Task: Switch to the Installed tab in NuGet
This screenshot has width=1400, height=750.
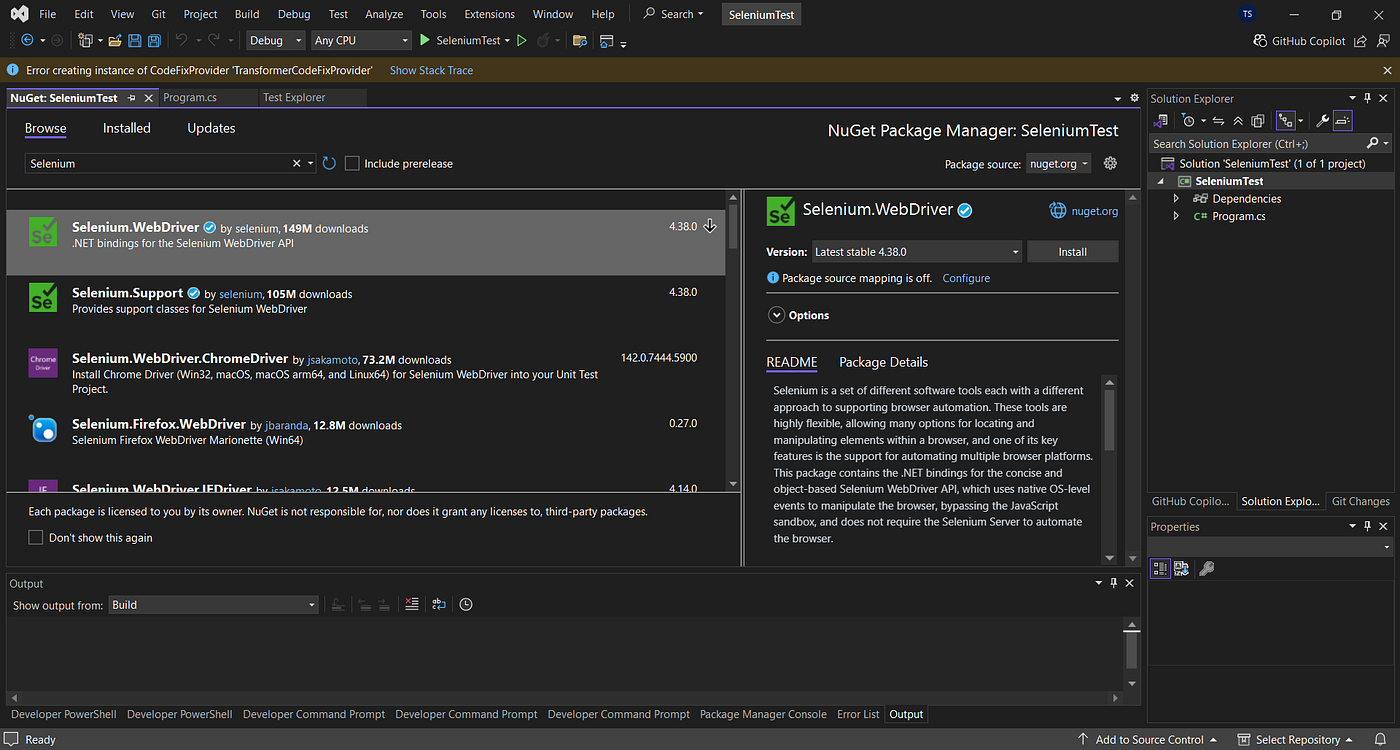Action: pyautogui.click(x=127, y=128)
